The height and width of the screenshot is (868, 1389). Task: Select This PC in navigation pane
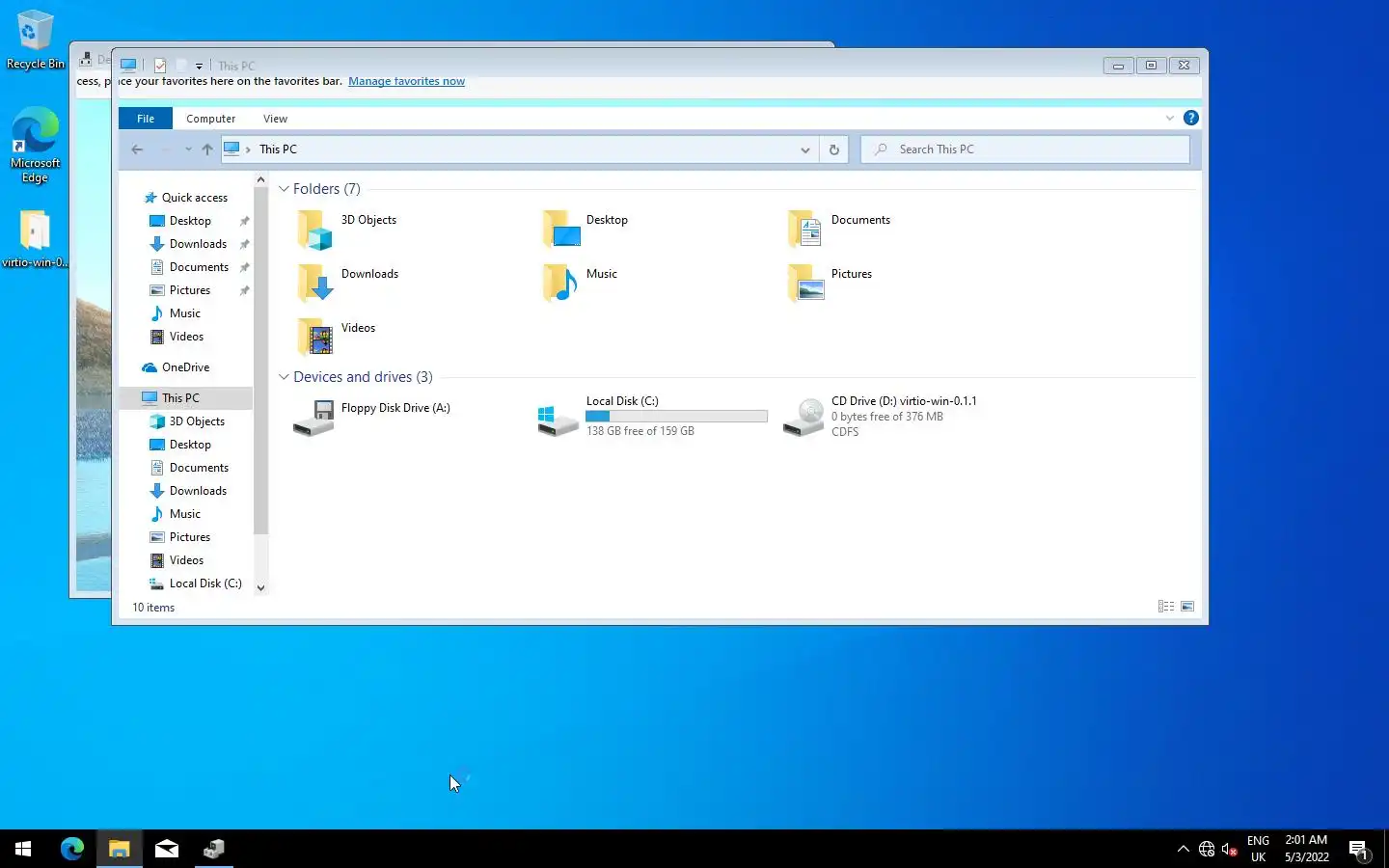click(x=185, y=398)
